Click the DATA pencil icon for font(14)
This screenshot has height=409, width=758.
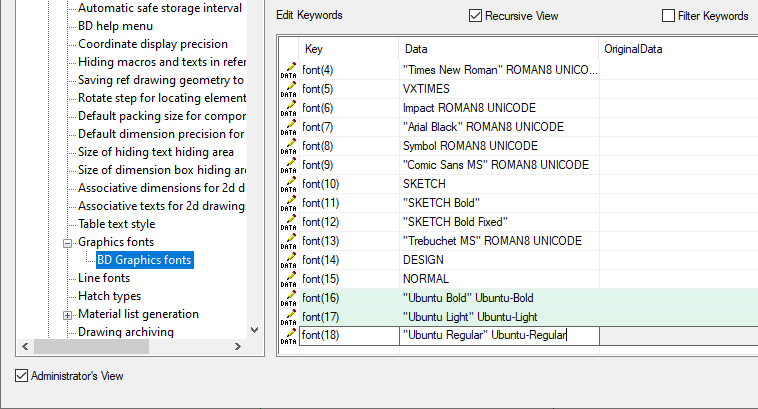(288, 260)
